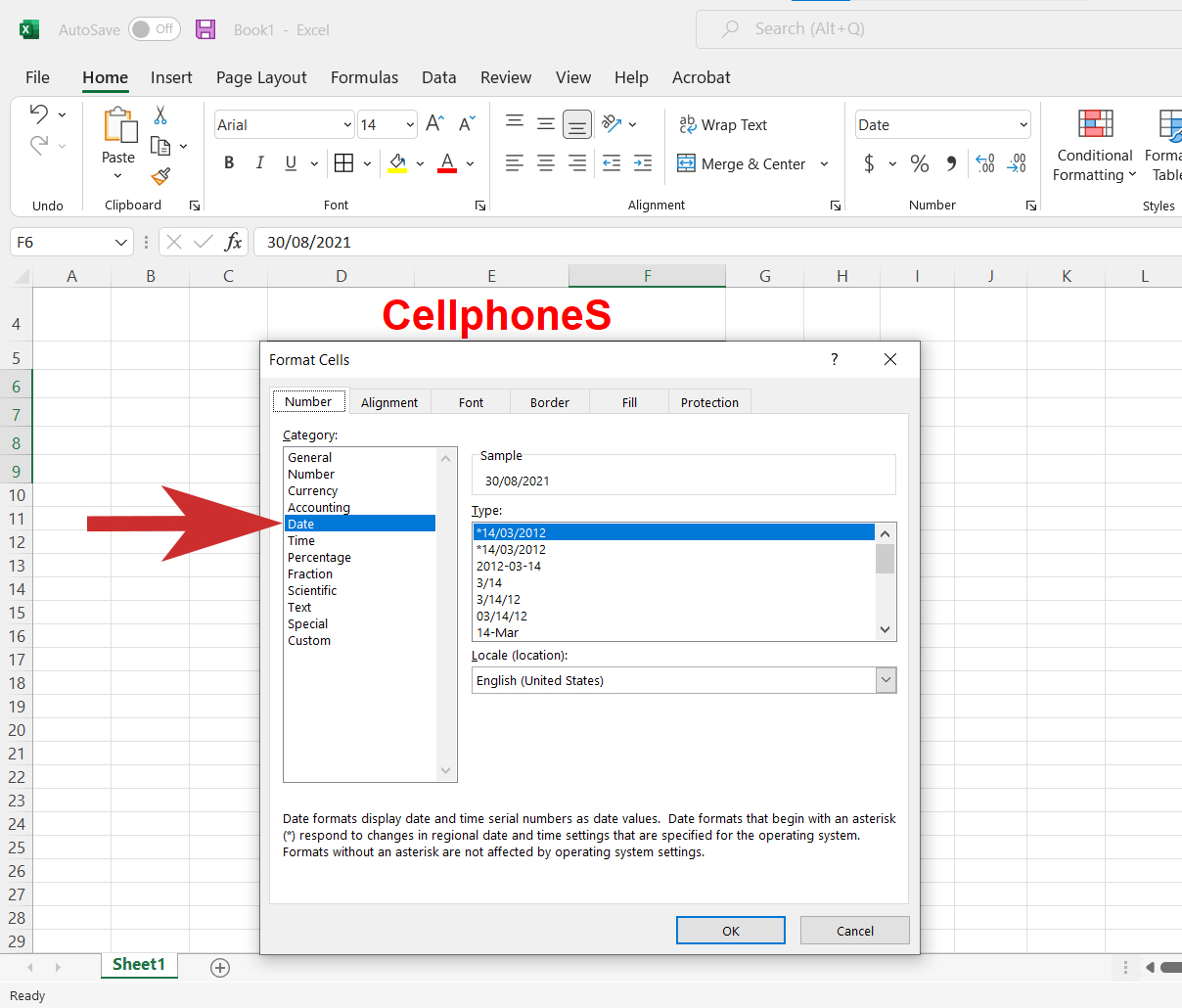Image resolution: width=1182 pixels, height=1008 pixels.
Task: Open the Date number format dropdown
Action: [1023, 125]
